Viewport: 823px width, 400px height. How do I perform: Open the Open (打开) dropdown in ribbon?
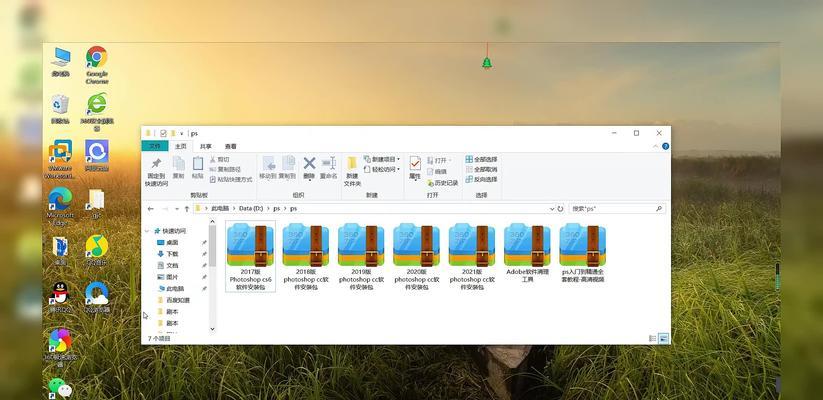point(439,160)
